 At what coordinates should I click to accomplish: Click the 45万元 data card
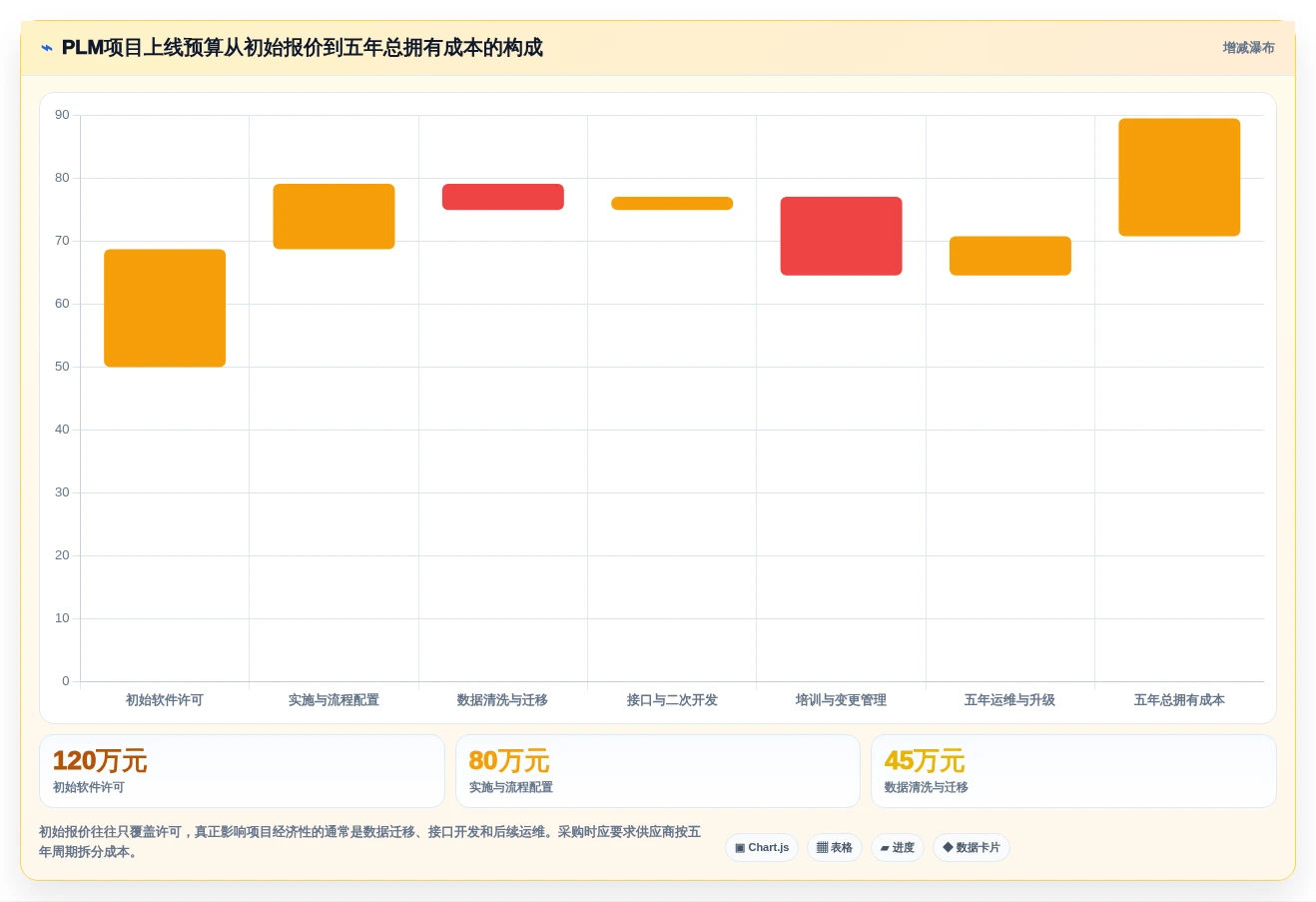tap(1073, 771)
